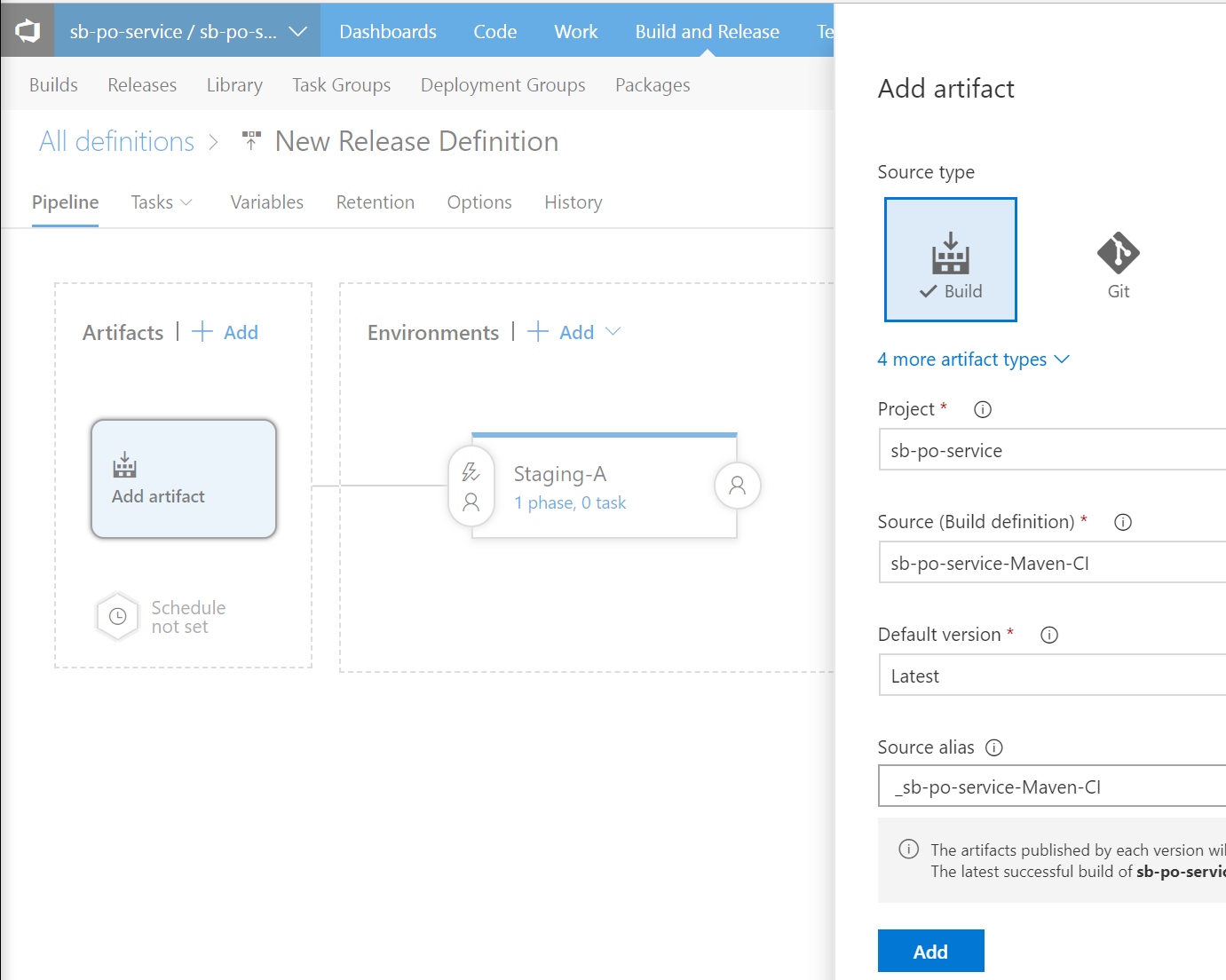Open the Library page

click(234, 85)
